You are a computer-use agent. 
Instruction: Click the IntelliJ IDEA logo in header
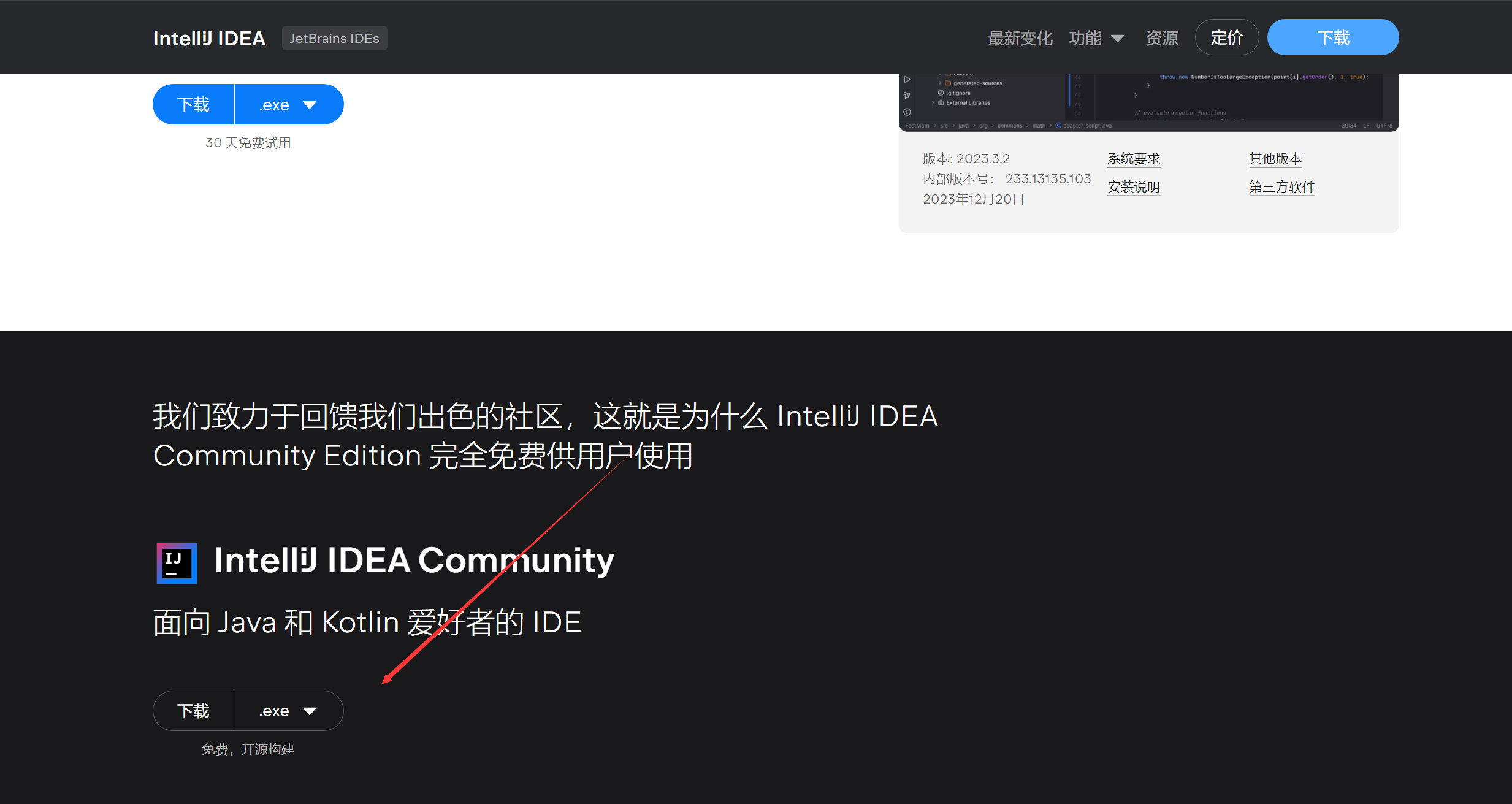[x=209, y=38]
